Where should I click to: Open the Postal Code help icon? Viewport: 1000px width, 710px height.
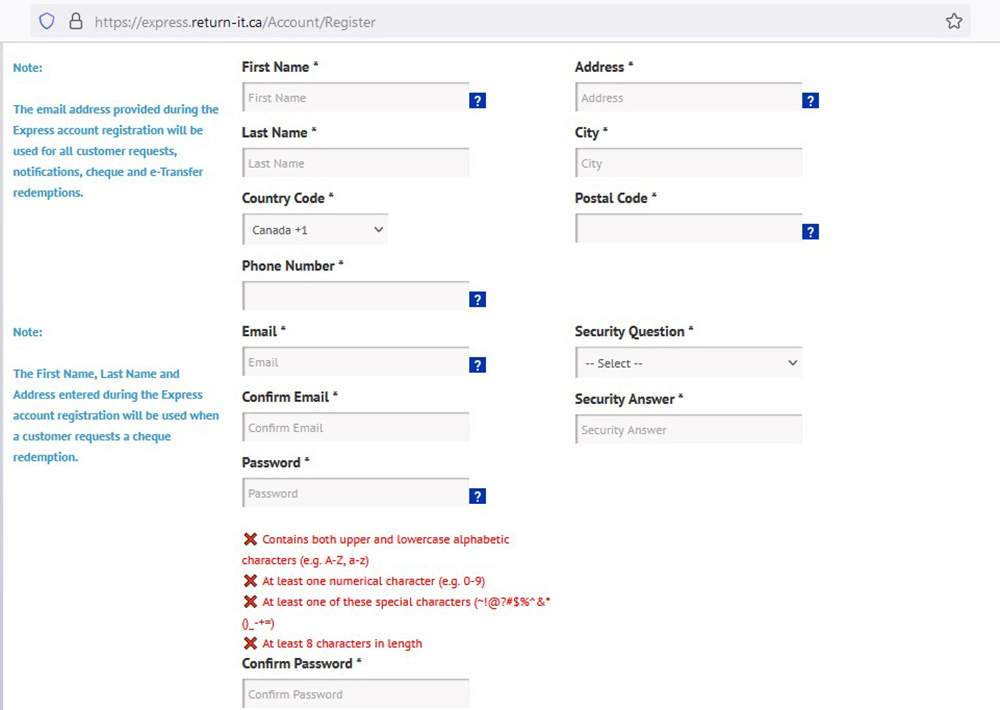811,232
